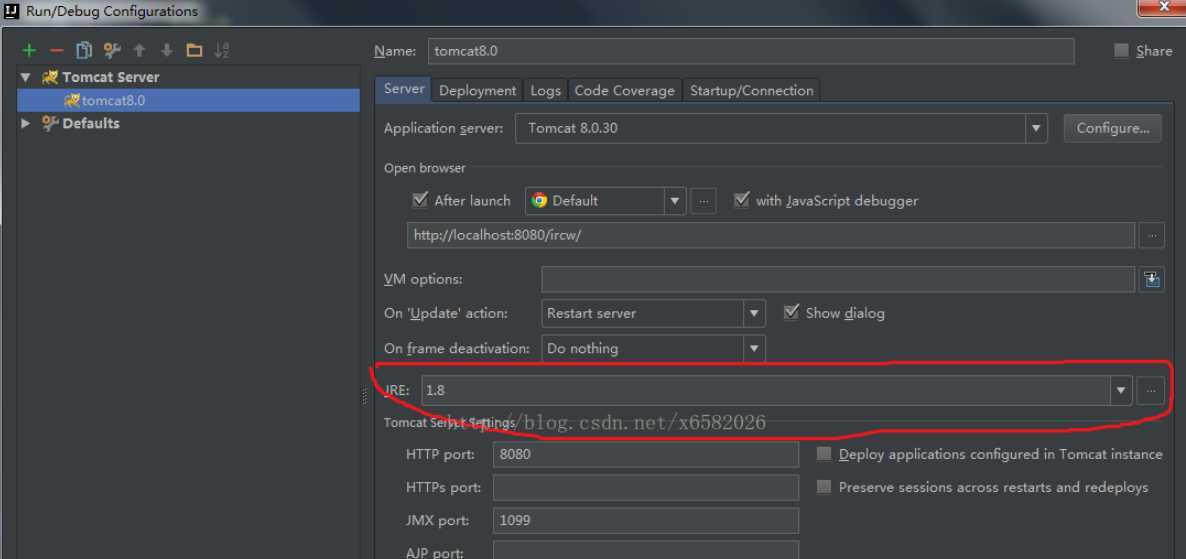Add a new configuration with the plus icon

[29, 51]
